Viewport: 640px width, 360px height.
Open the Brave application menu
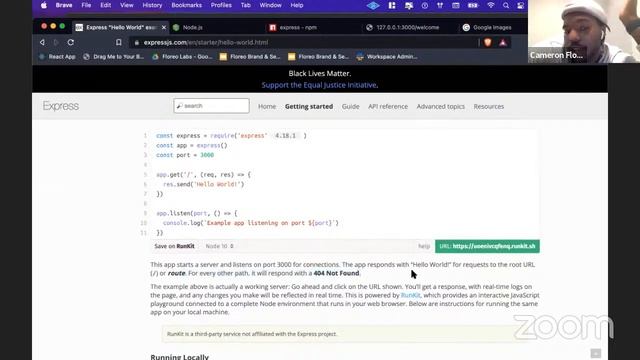pyautogui.click(x=64, y=5)
